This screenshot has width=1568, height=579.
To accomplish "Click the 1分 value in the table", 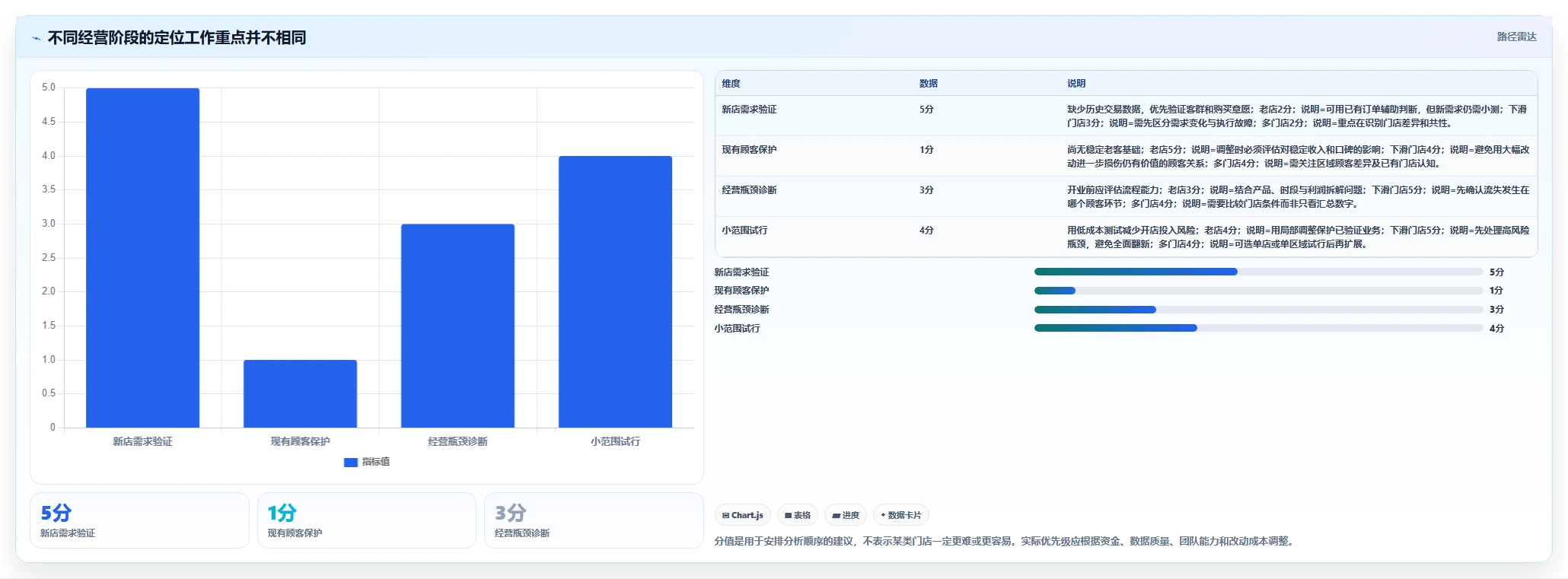I will (926, 150).
